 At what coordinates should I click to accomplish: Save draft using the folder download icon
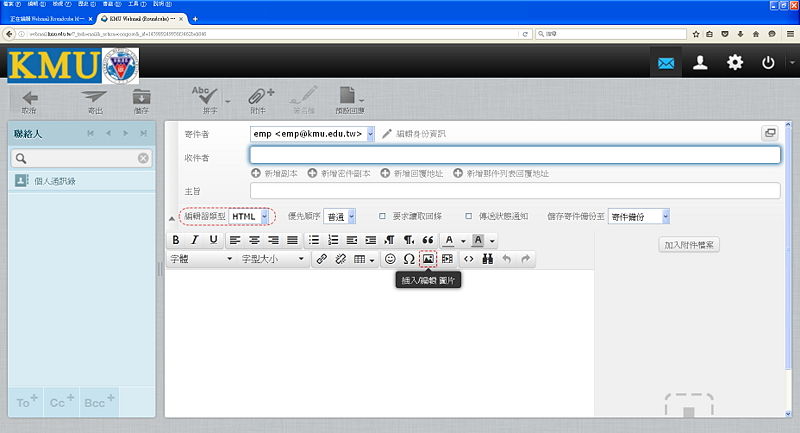(x=141, y=97)
